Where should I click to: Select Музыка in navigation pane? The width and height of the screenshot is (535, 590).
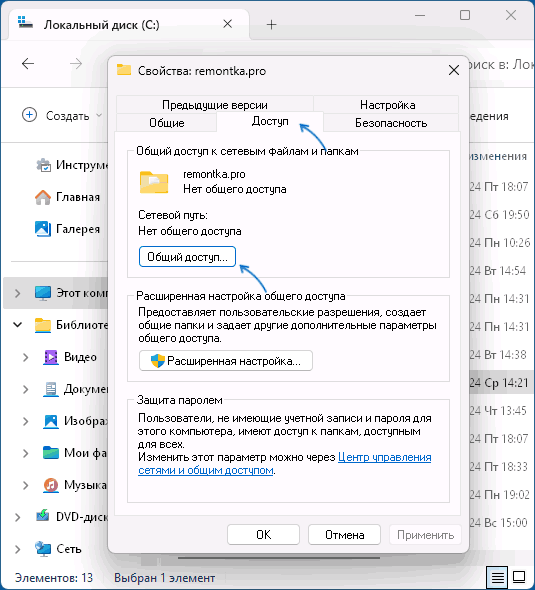(x=85, y=485)
